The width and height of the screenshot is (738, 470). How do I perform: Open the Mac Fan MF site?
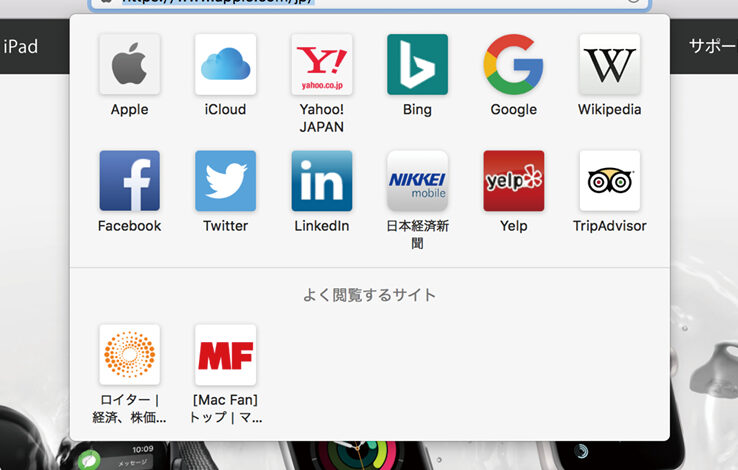click(225, 355)
